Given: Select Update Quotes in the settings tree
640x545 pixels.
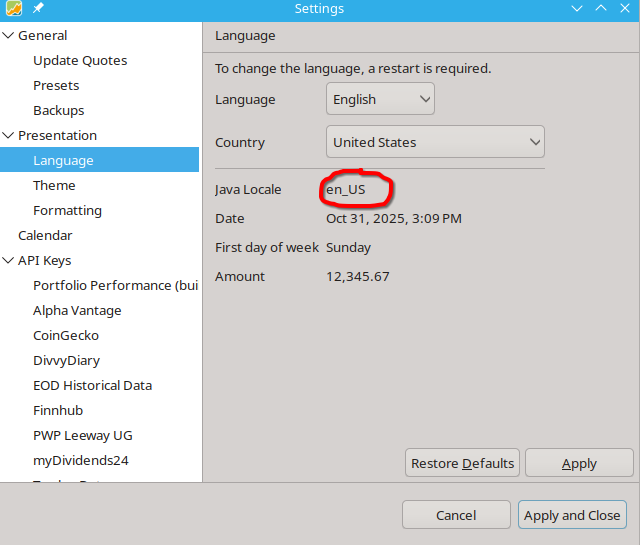Looking at the screenshot, I should point(80,61).
